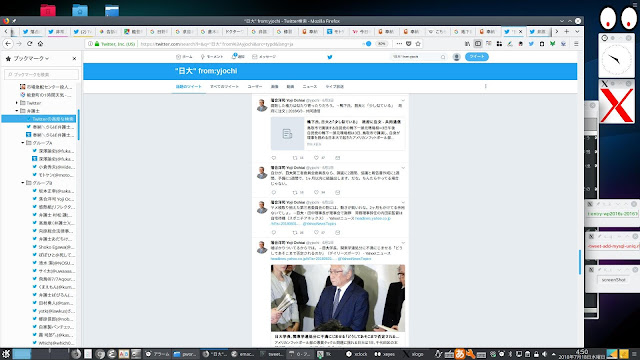Reply to the first tweet
The height and width of the screenshot is (360, 640).
coord(273,158)
